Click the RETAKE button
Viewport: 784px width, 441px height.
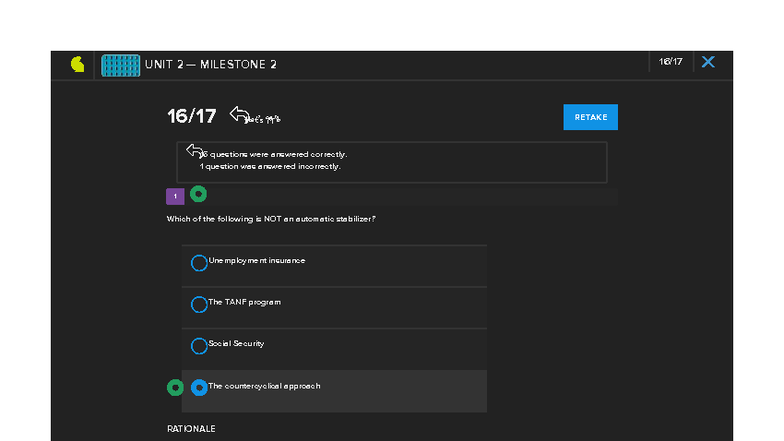[590, 117]
